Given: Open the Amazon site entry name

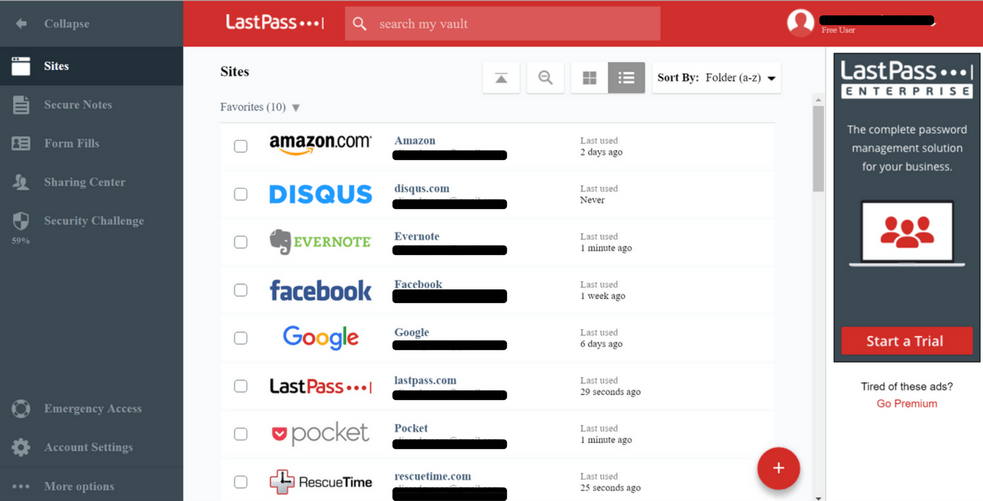Looking at the screenshot, I should 414,140.
